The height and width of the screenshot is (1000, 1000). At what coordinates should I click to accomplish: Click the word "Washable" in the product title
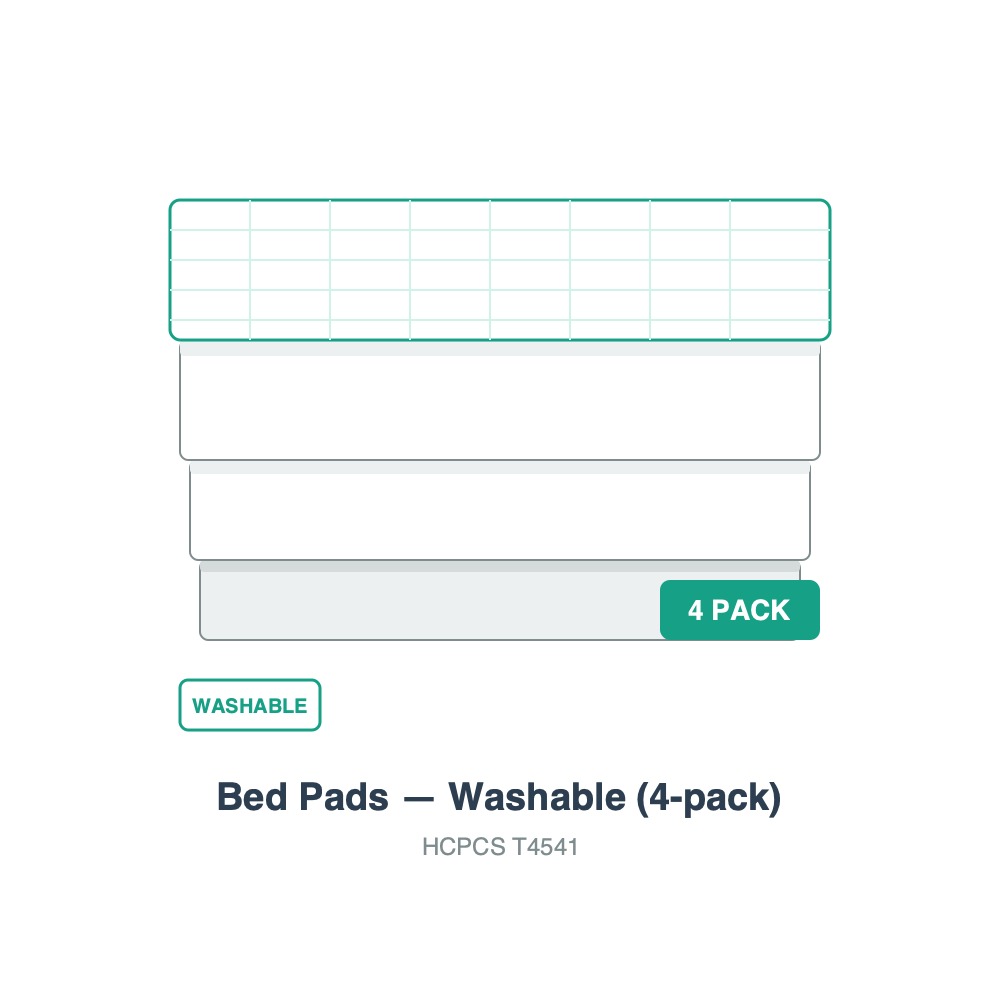pos(538,797)
